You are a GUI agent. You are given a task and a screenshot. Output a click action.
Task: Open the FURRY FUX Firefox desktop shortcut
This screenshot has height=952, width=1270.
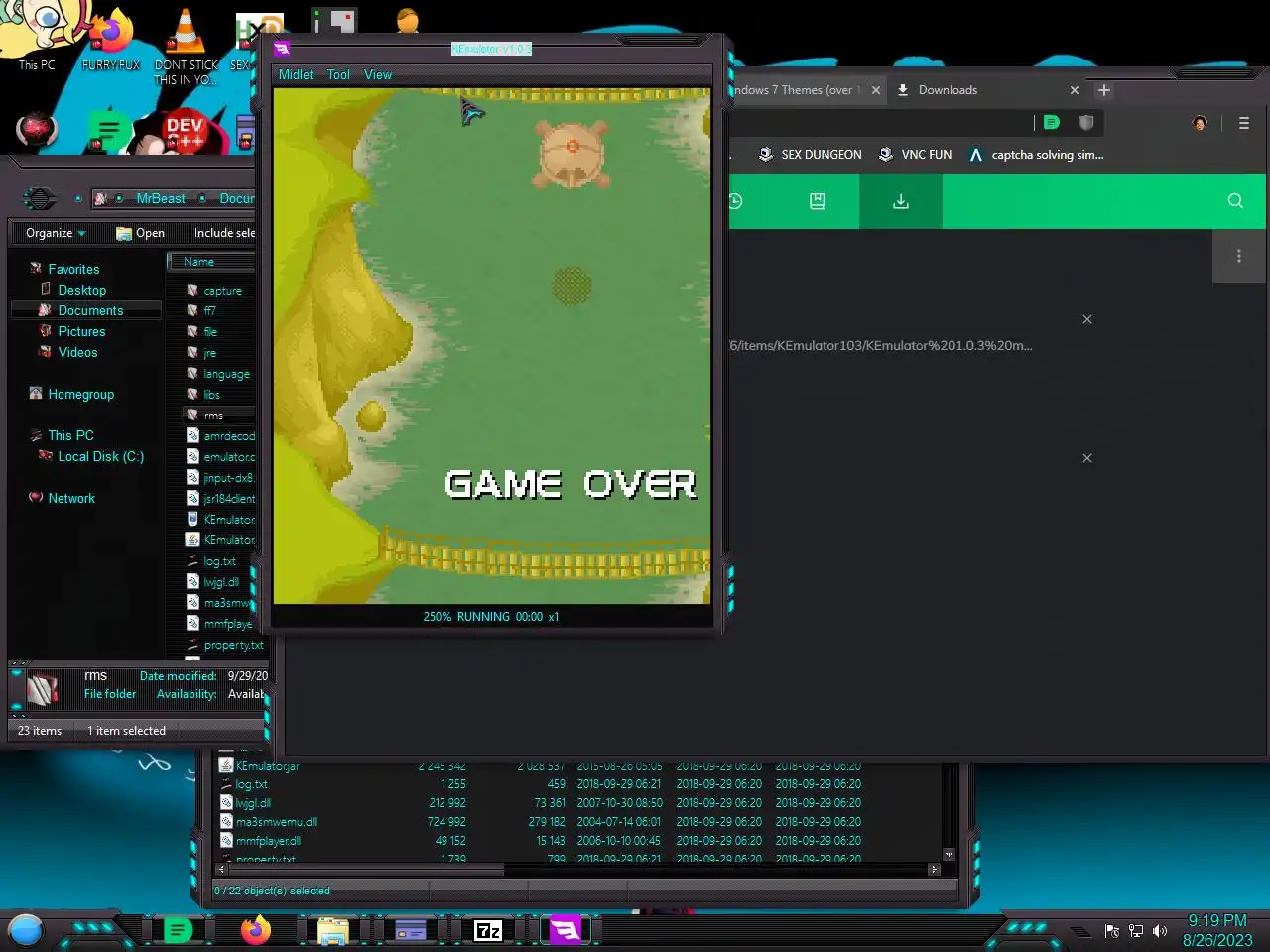click(110, 40)
